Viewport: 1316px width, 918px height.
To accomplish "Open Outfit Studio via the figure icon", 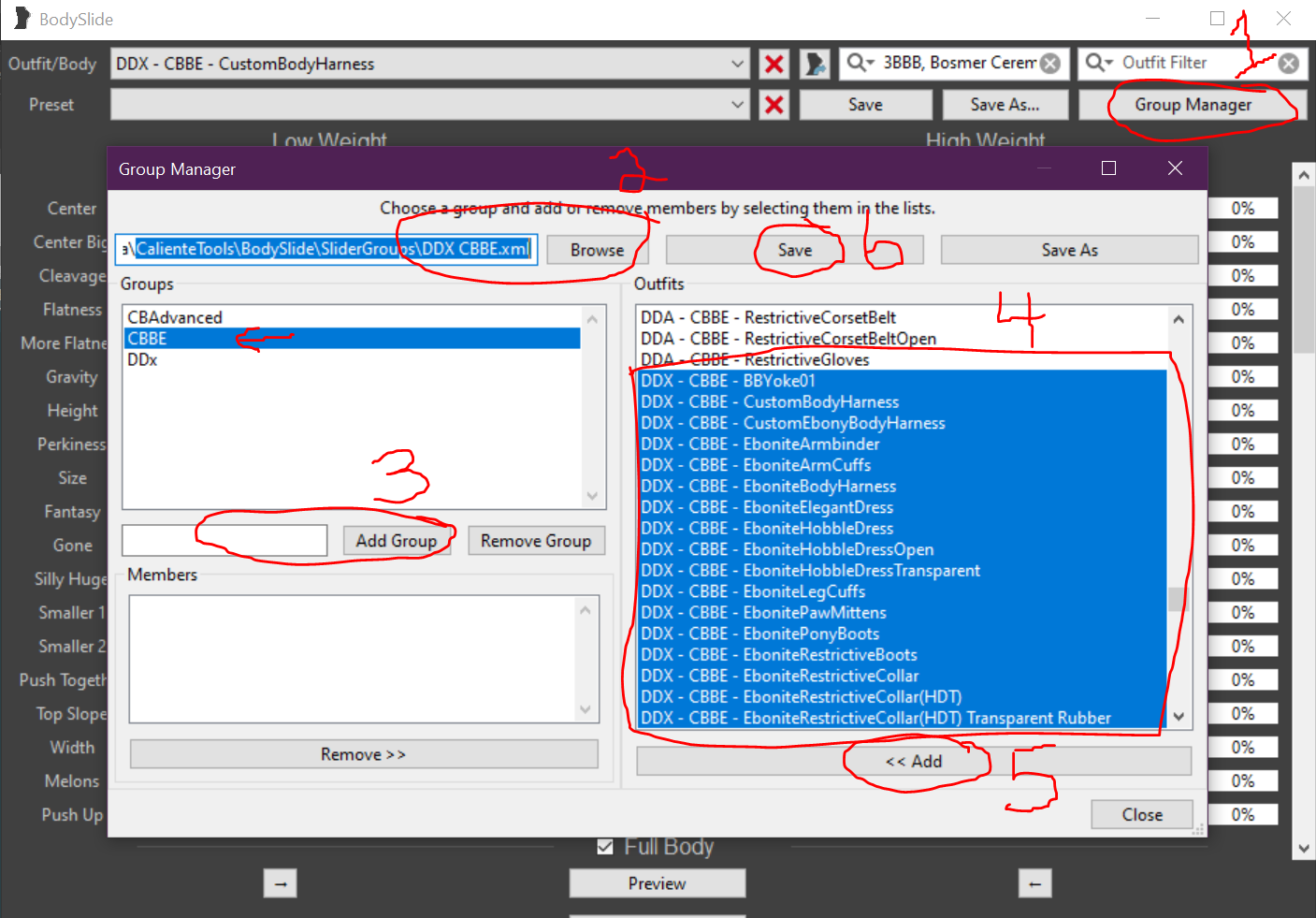I will point(815,64).
